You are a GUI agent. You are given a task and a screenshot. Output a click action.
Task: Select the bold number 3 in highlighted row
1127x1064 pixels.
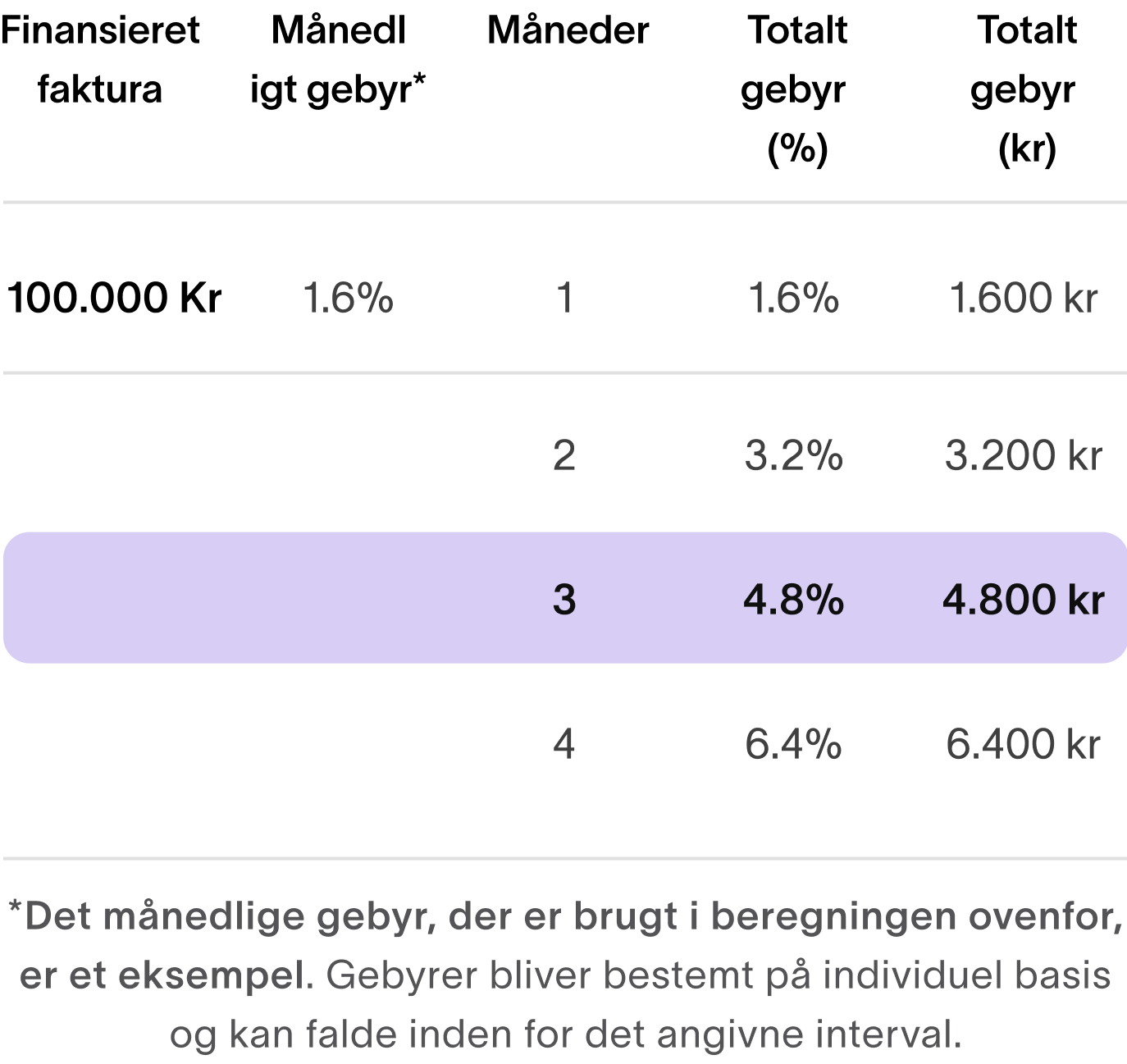click(x=563, y=600)
